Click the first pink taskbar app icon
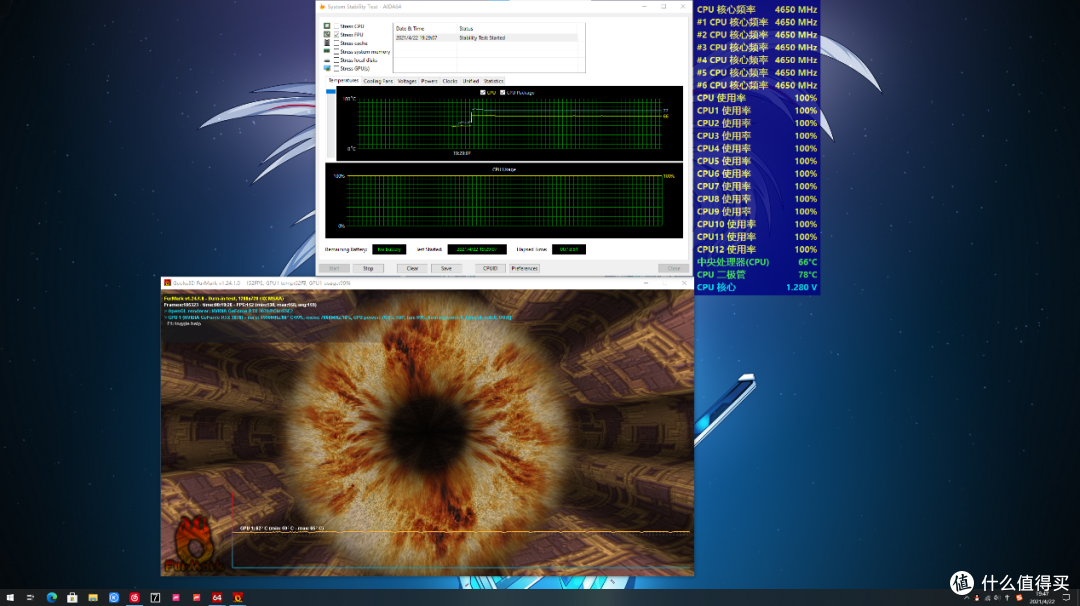The image size is (1080, 606). click(176, 598)
